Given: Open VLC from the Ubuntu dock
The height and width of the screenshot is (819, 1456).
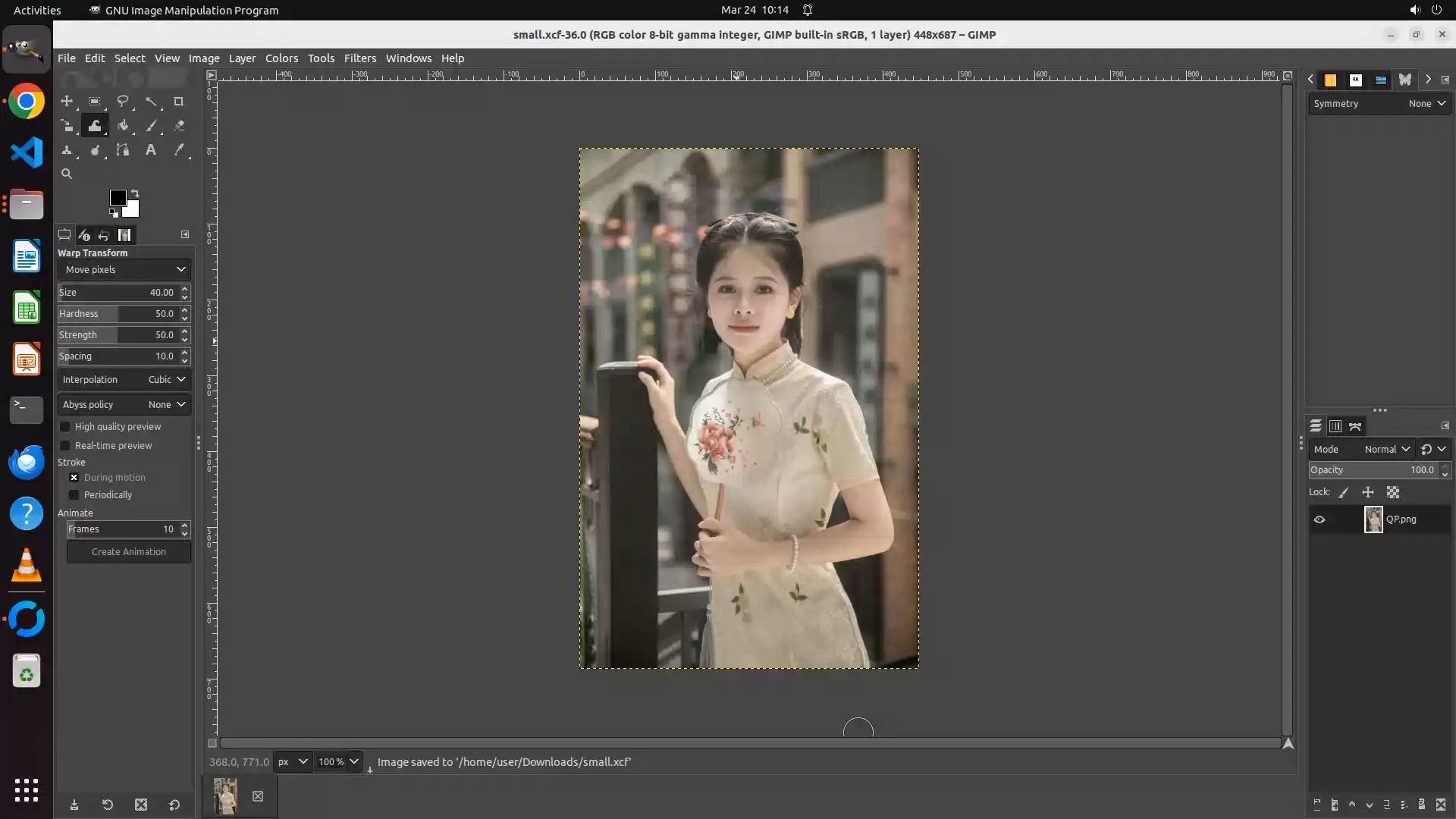Looking at the screenshot, I should (27, 566).
